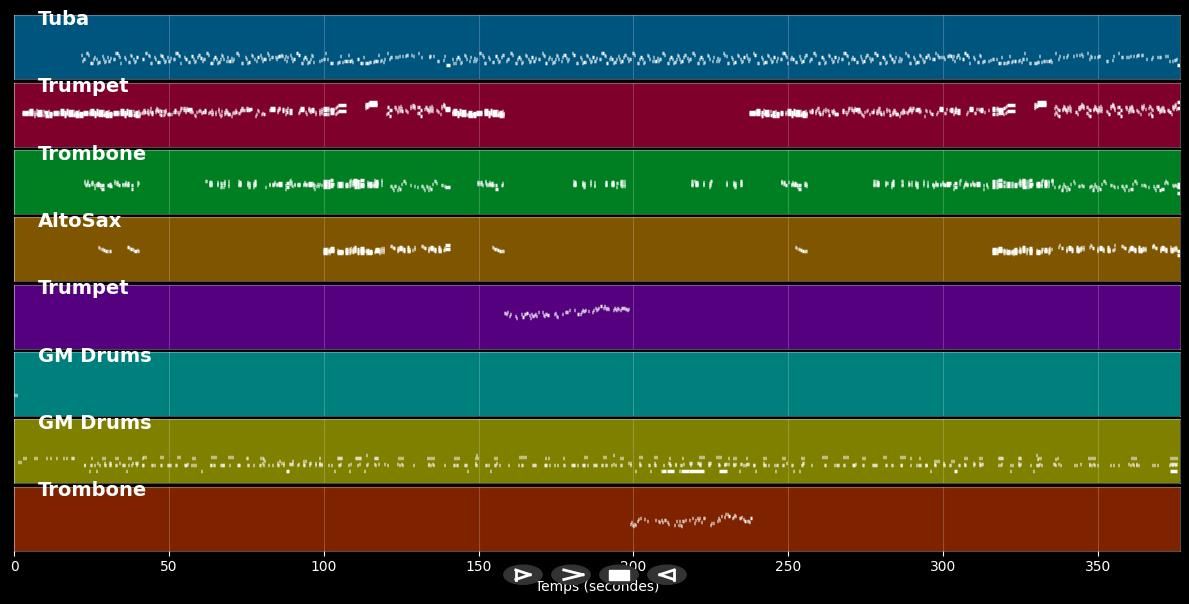
Task: Select the Trumpet label on the purple track
Action: 83,288
